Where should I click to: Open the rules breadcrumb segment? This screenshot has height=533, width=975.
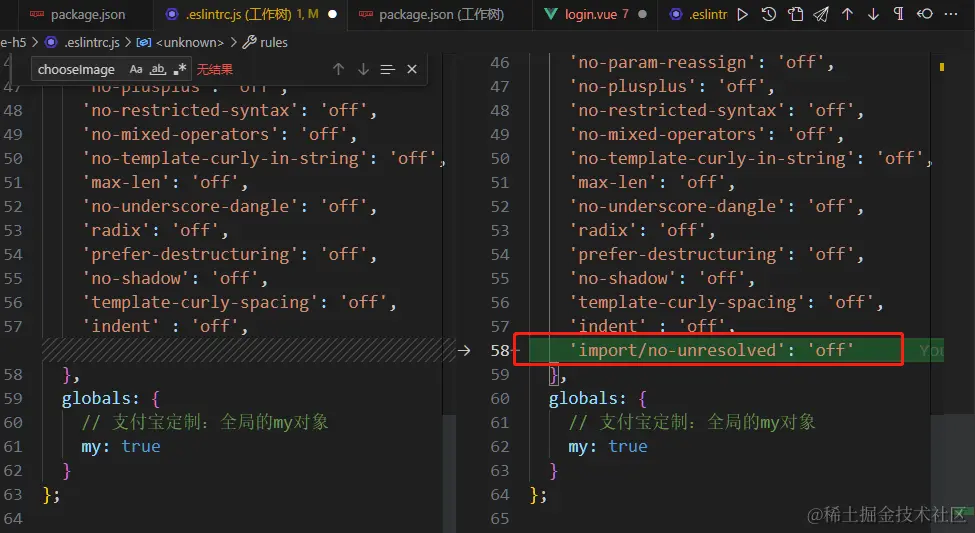pyautogui.click(x=274, y=42)
